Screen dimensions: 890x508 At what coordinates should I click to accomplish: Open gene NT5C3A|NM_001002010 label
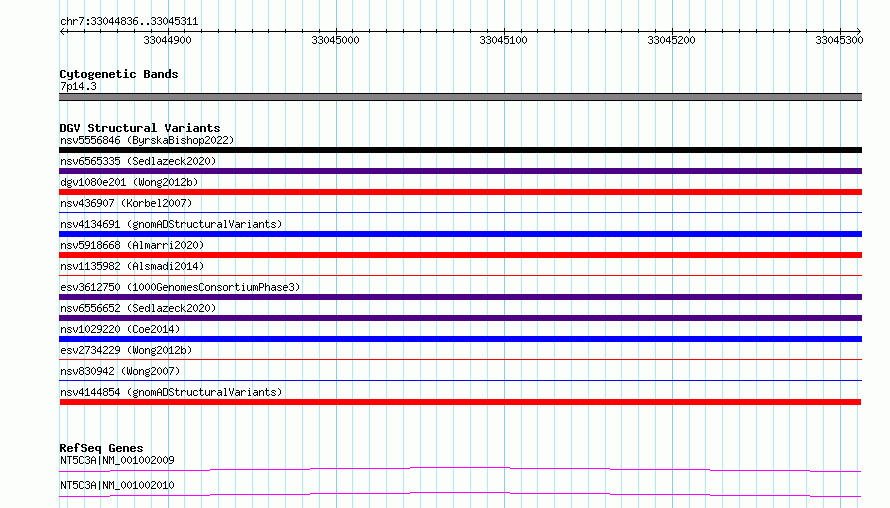coord(117,485)
